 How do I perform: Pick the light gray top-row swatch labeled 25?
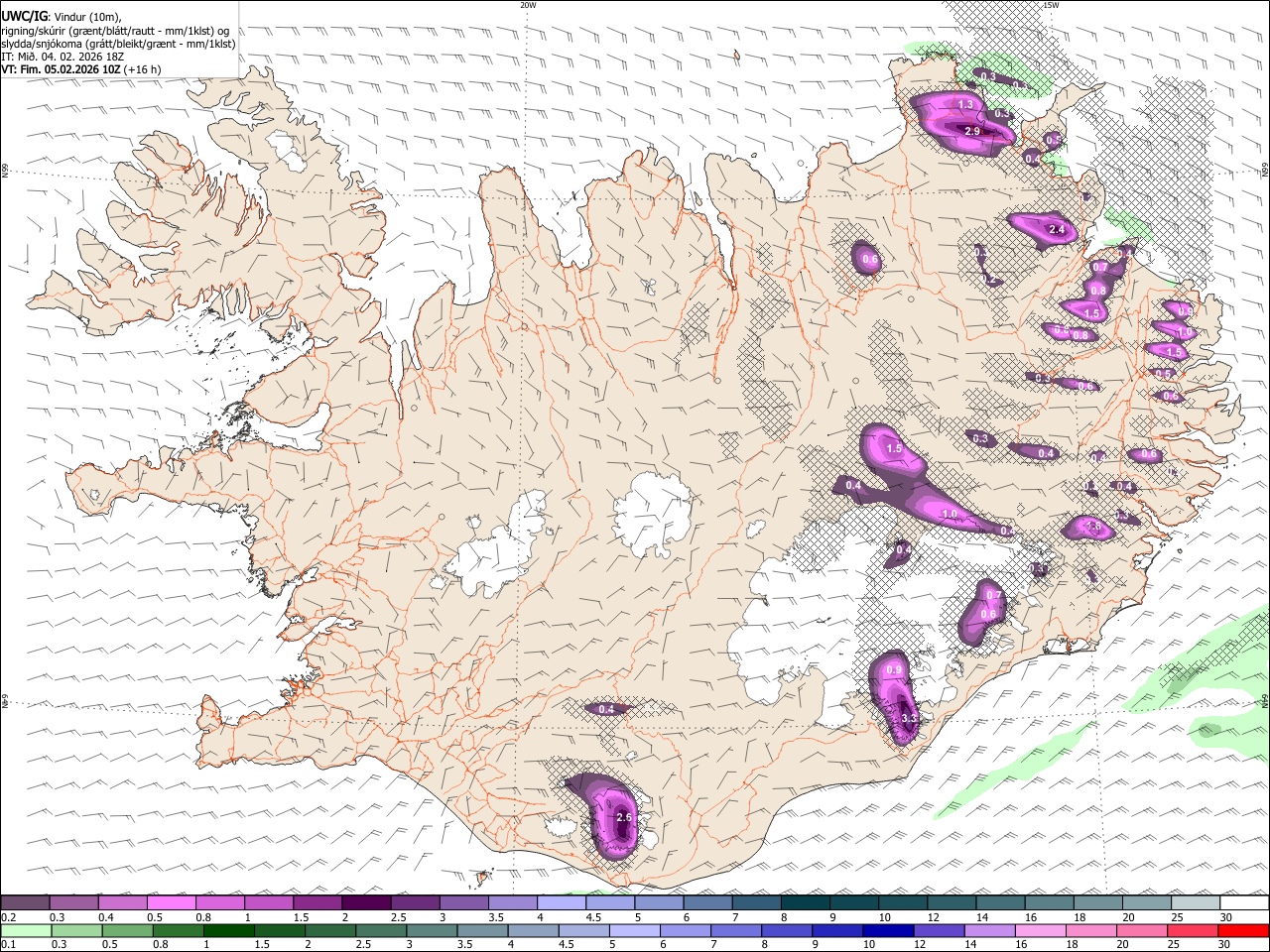pyautogui.click(x=1196, y=902)
